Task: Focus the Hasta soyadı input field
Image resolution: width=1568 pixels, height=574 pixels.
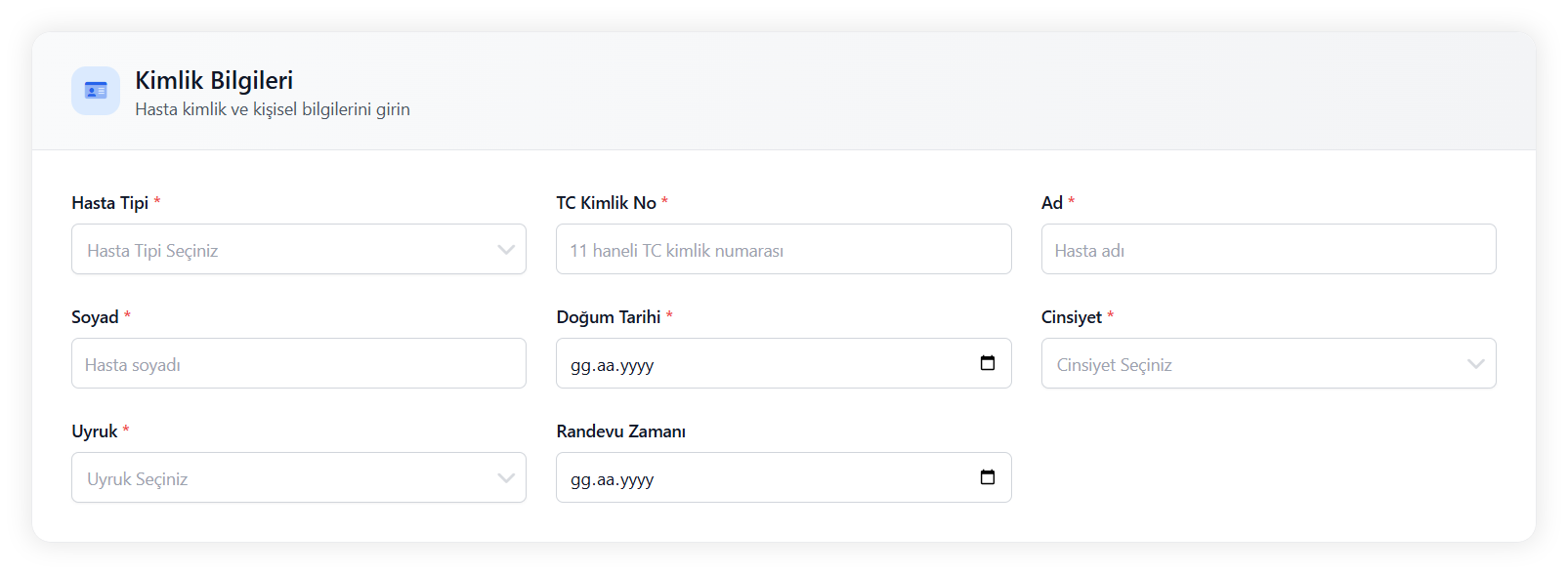Action: (299, 364)
